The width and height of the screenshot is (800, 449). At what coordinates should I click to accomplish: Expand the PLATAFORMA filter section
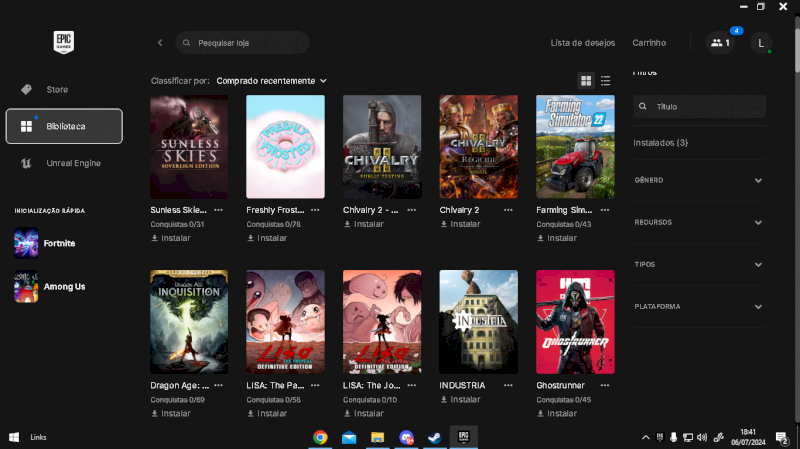coord(699,307)
